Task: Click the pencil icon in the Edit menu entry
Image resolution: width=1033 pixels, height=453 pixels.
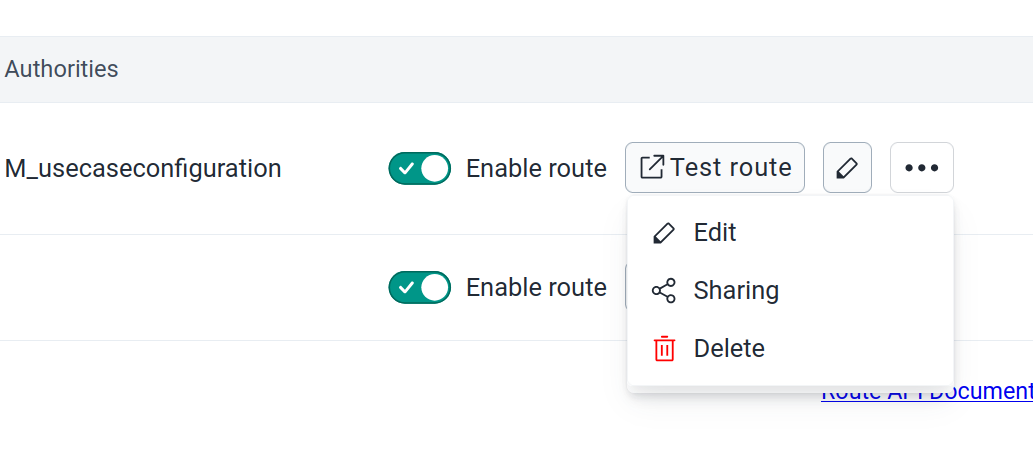Action: pos(663,233)
